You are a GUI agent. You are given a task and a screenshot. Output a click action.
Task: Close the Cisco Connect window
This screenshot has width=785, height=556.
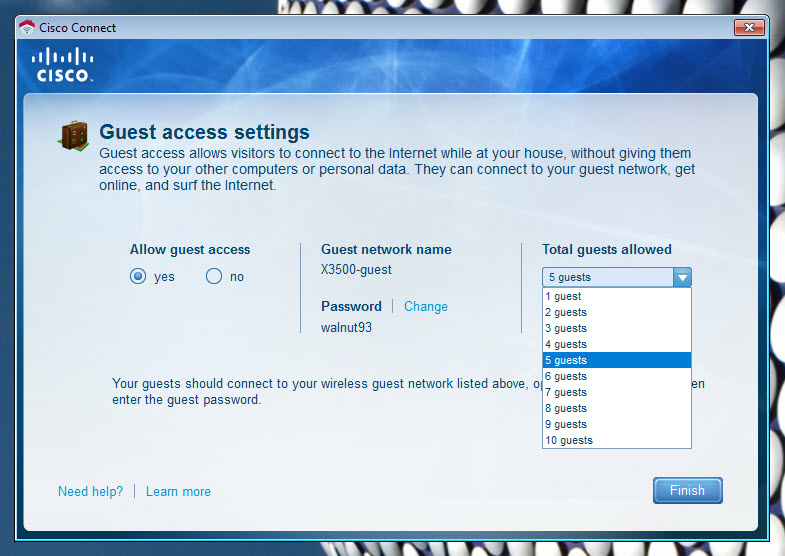[x=749, y=28]
